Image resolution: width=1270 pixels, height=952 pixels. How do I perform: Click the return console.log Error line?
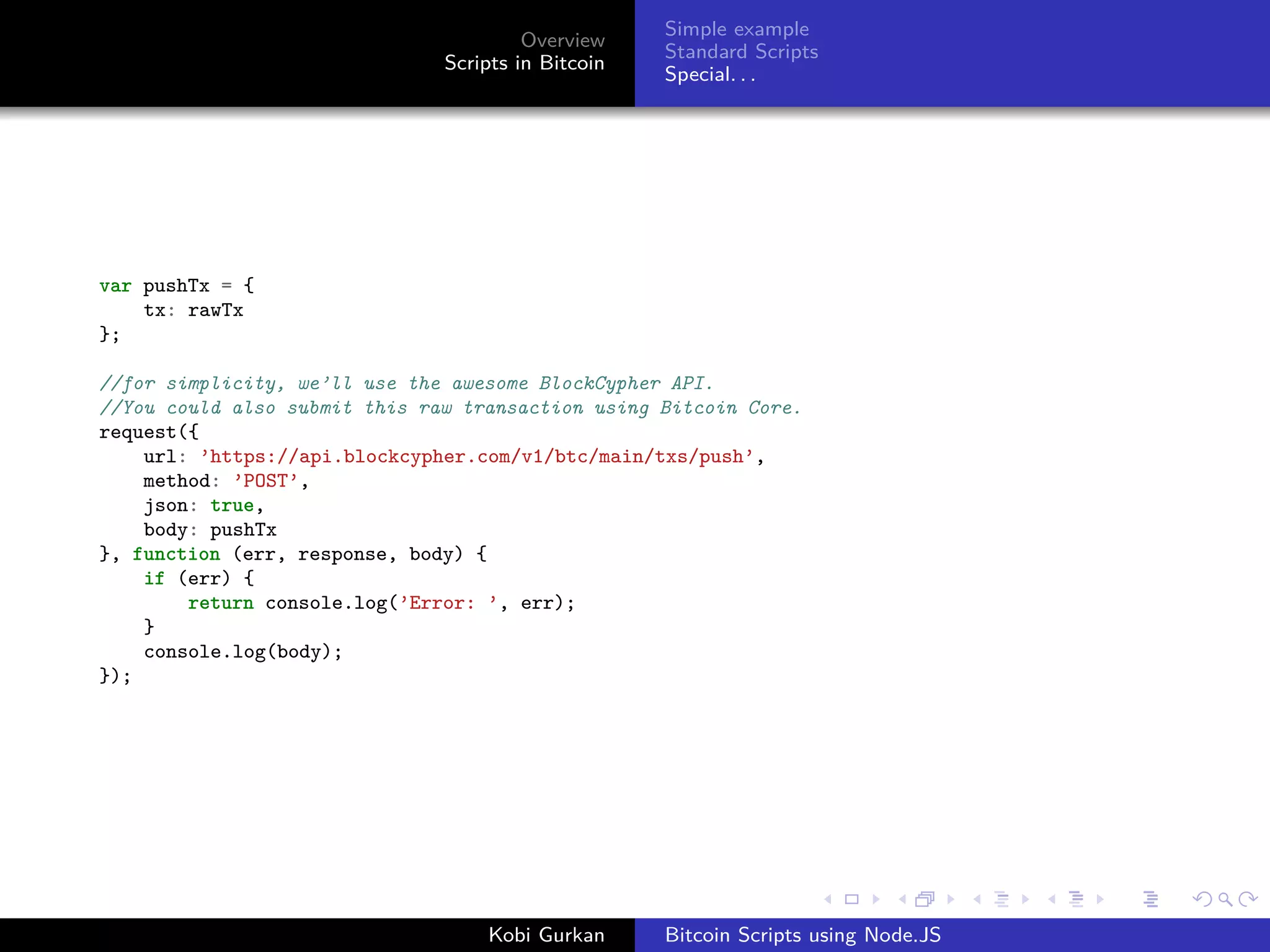click(381, 603)
